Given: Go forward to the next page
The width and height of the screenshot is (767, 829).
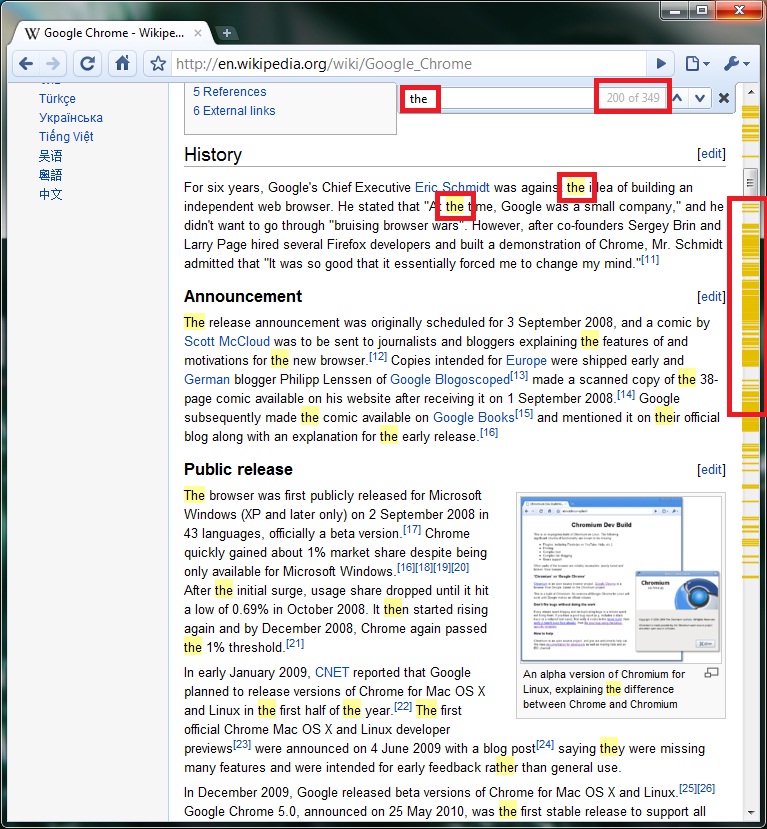Looking at the screenshot, I should click(53, 64).
